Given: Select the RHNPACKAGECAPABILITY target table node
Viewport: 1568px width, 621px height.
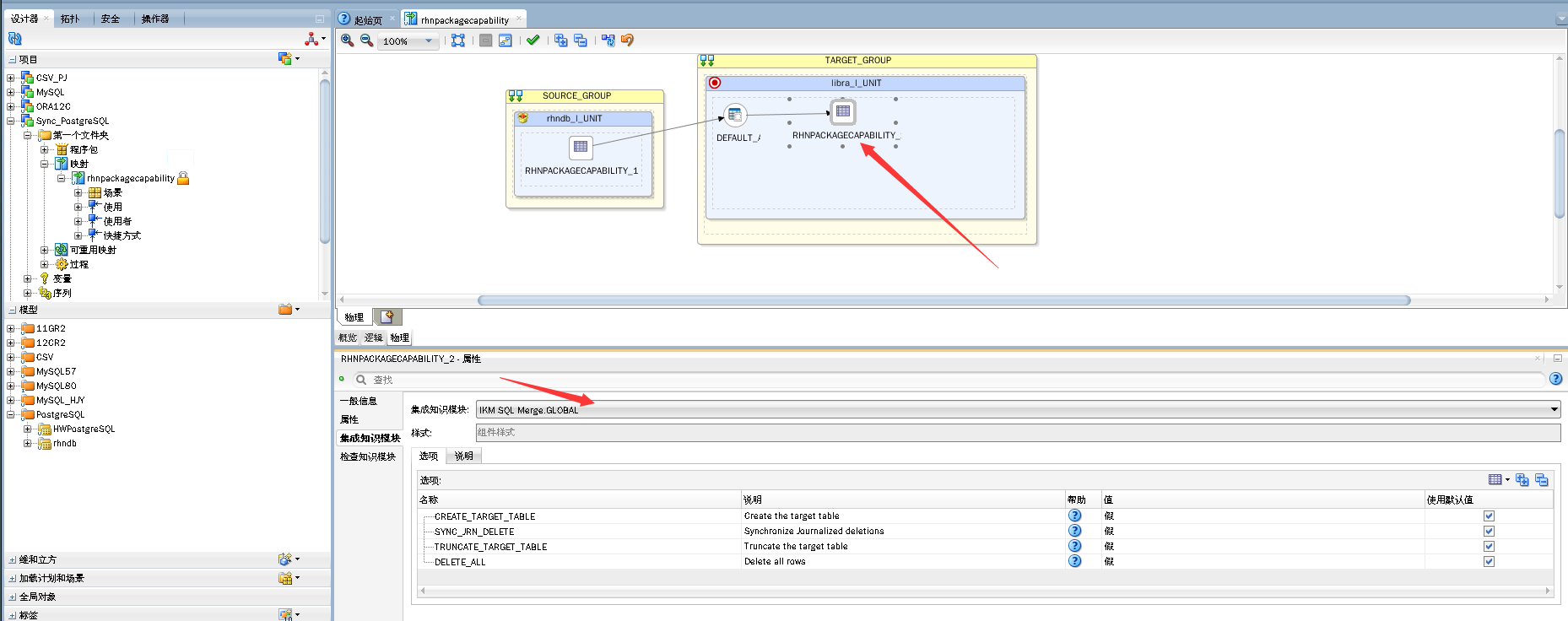Looking at the screenshot, I should point(843,111).
